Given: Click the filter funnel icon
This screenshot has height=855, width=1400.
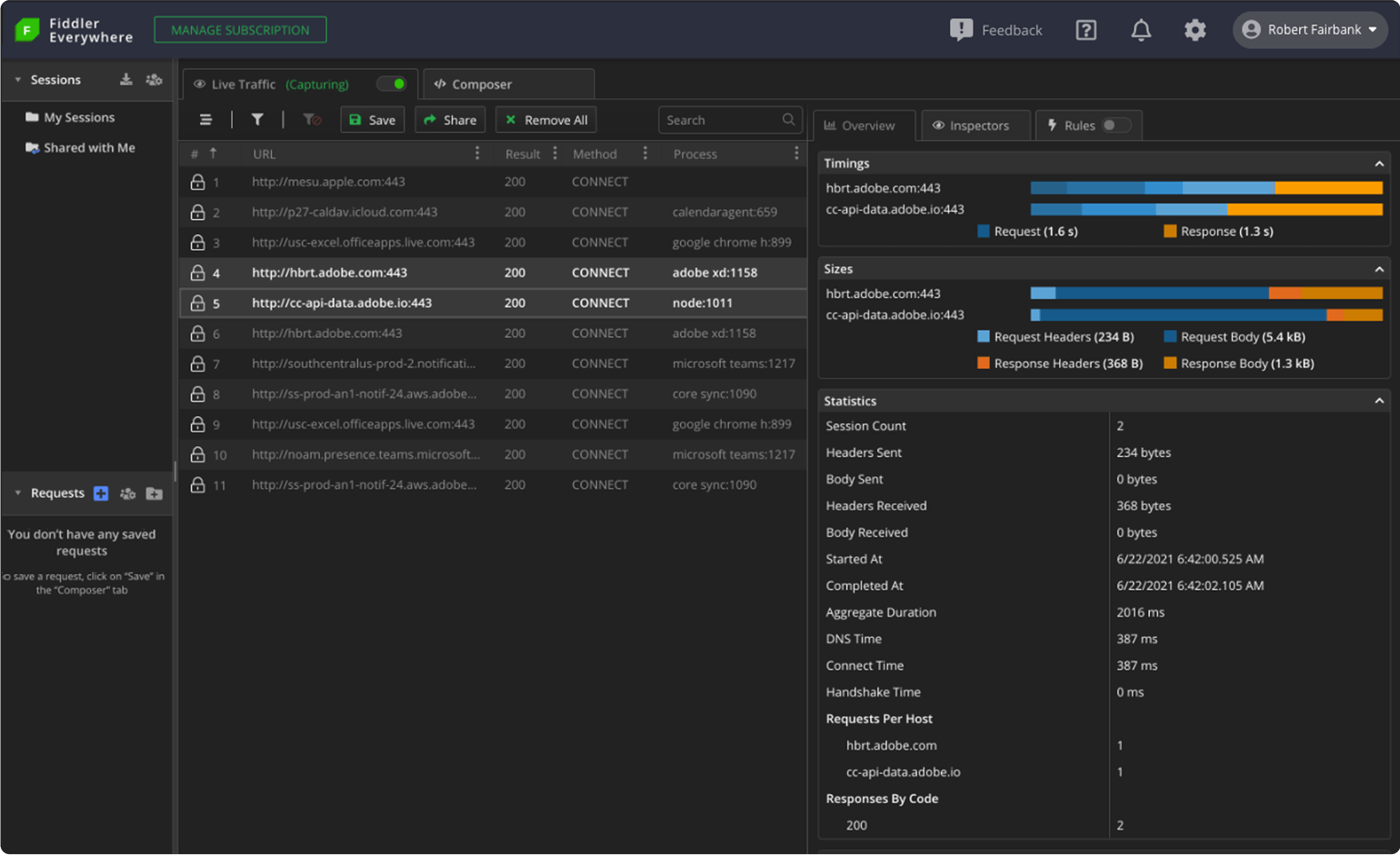Looking at the screenshot, I should pos(257,120).
